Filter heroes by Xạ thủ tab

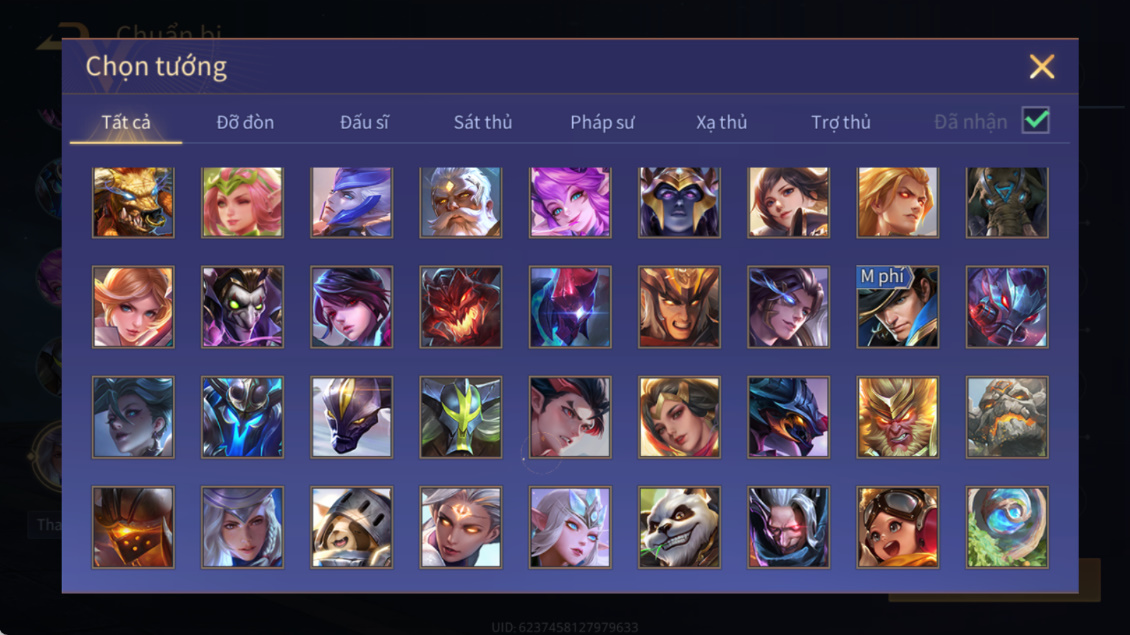(721, 123)
